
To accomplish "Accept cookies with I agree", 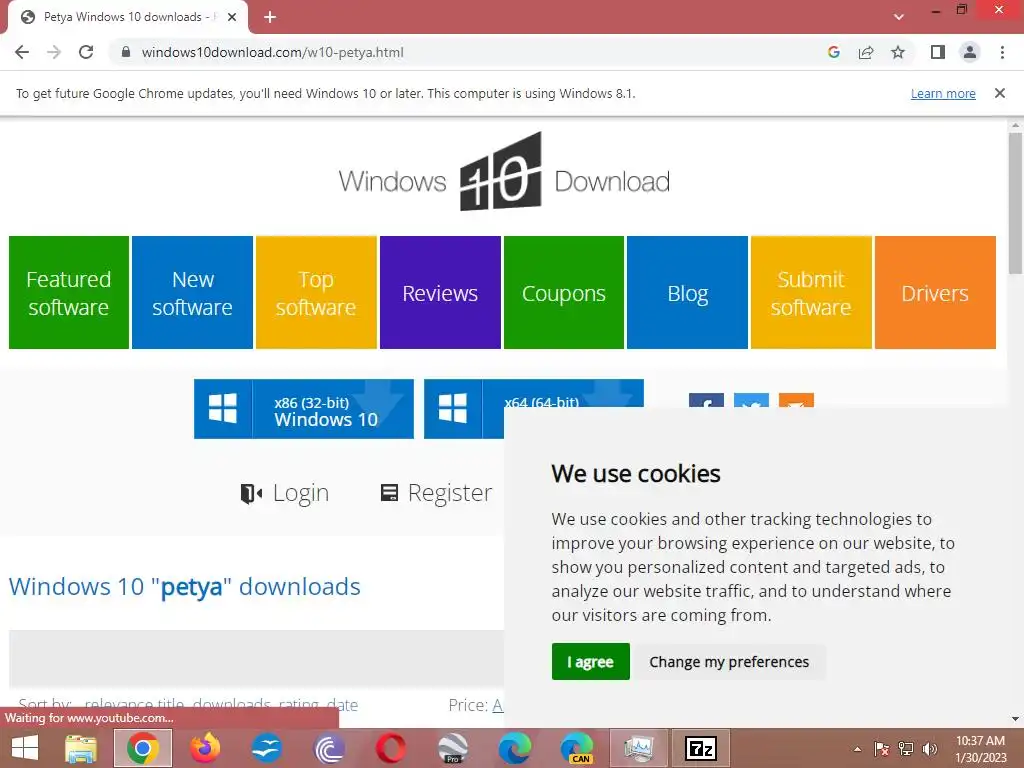I will [x=590, y=662].
